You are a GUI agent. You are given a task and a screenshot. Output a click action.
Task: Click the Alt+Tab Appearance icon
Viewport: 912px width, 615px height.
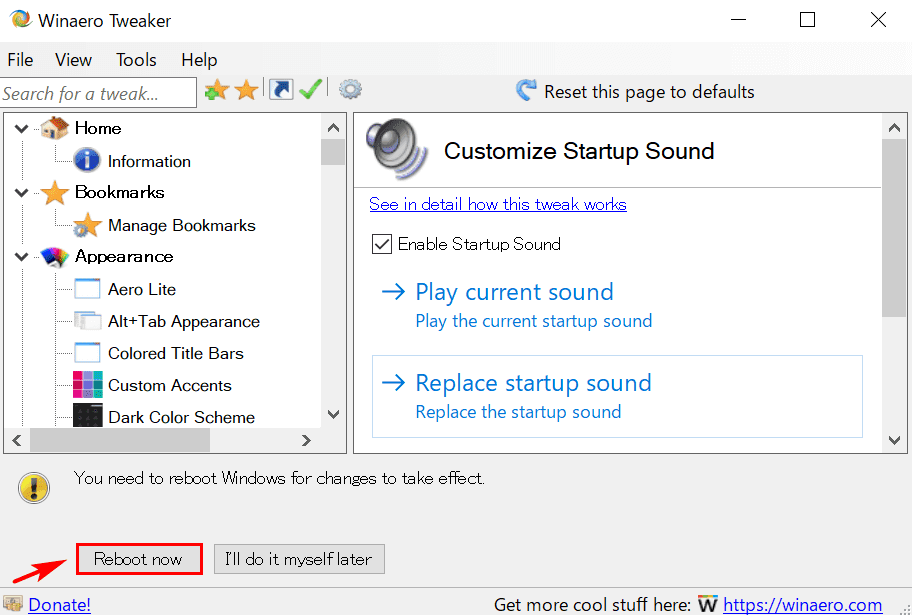point(87,321)
